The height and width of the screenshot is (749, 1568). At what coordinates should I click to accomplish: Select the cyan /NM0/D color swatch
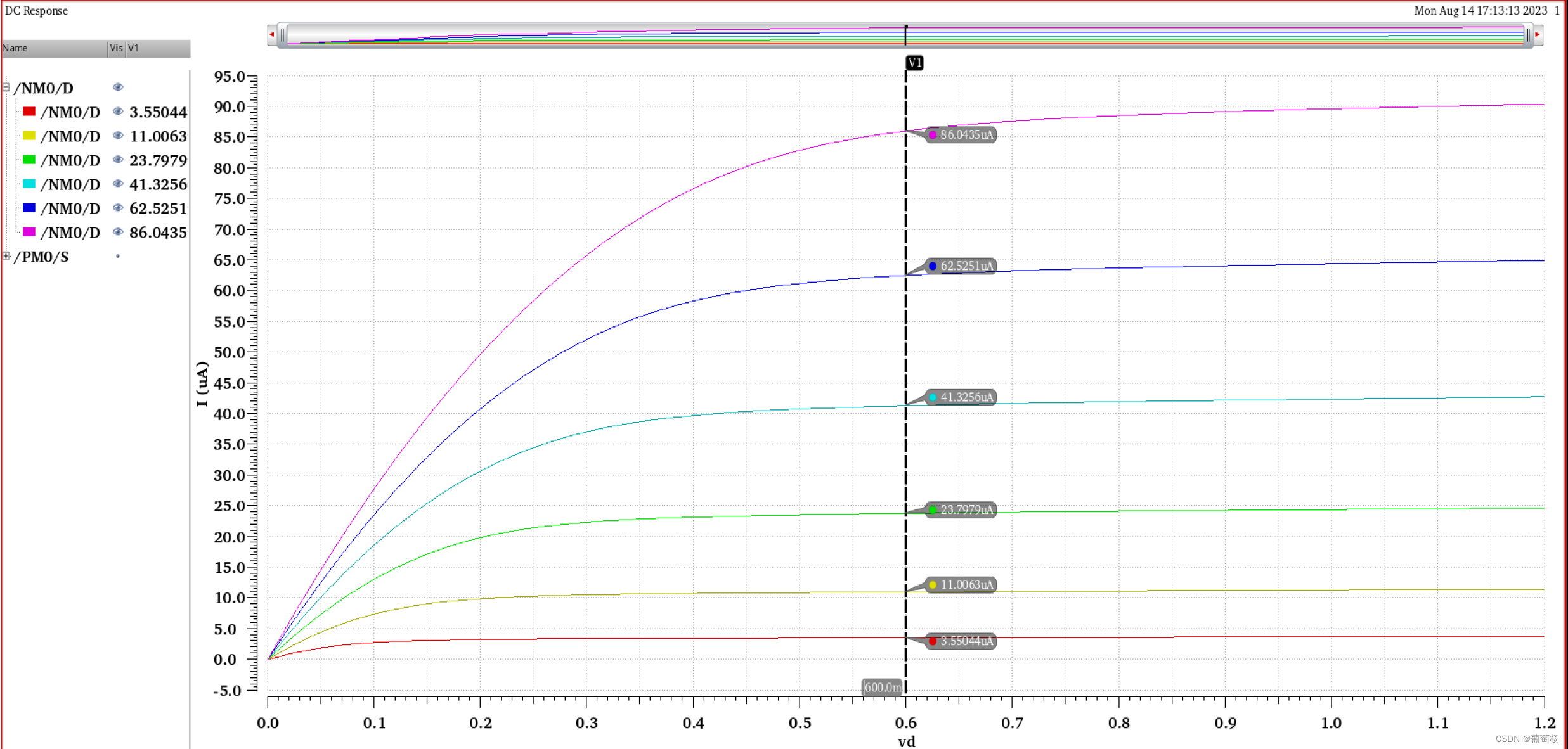pos(29,184)
